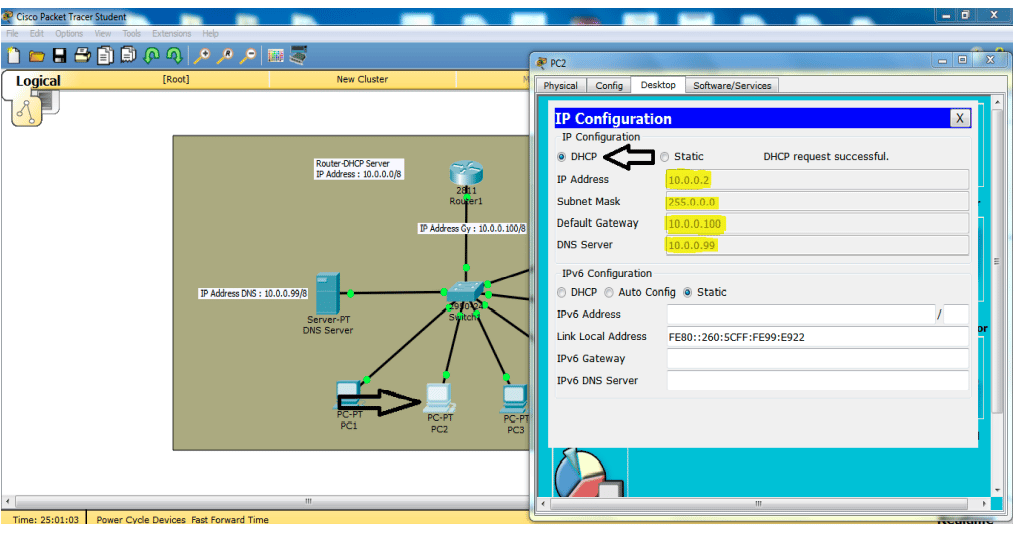Save the network with the floppy icon
1019x534 pixels.
(59, 56)
